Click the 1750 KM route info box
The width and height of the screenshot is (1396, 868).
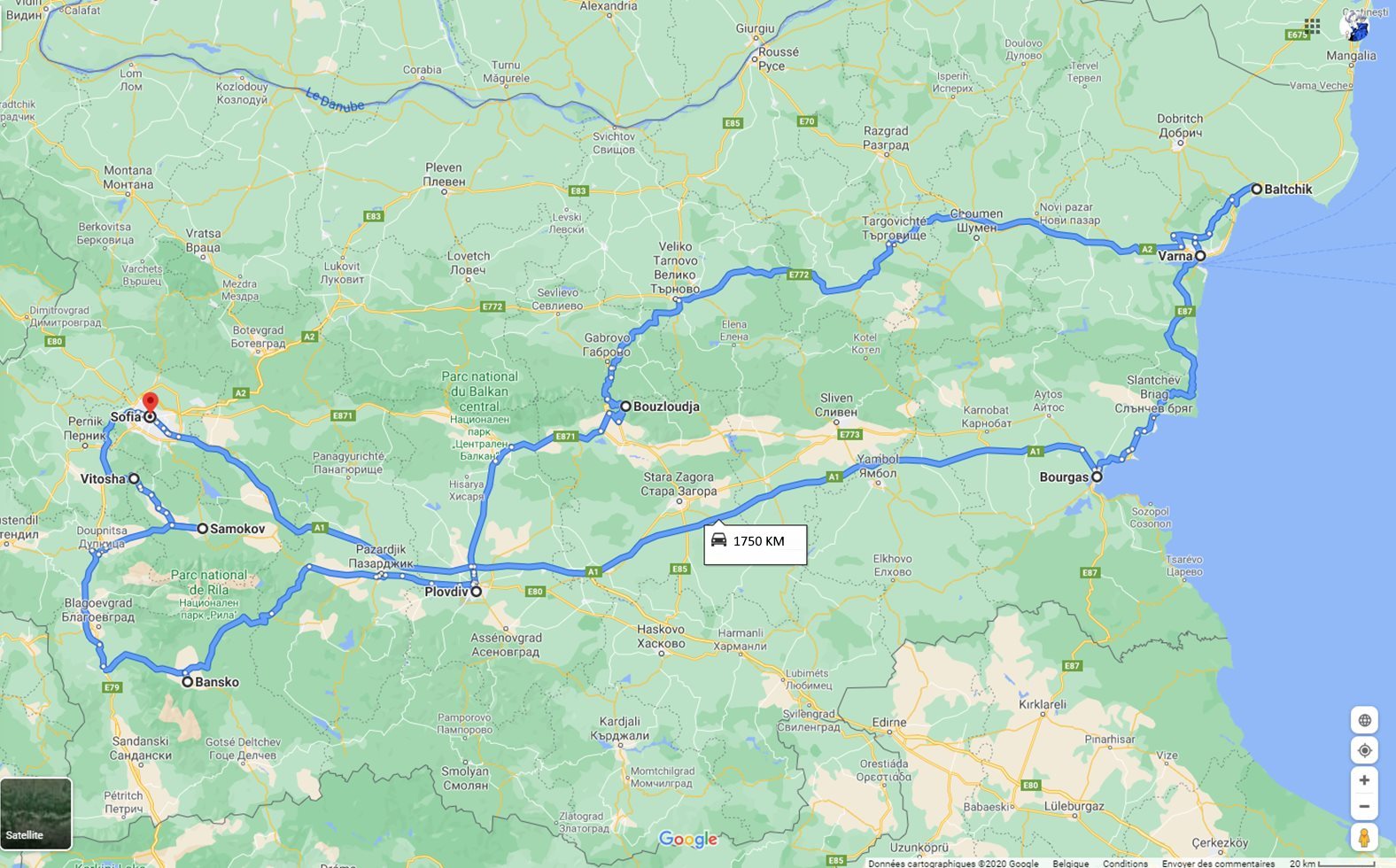[756, 544]
